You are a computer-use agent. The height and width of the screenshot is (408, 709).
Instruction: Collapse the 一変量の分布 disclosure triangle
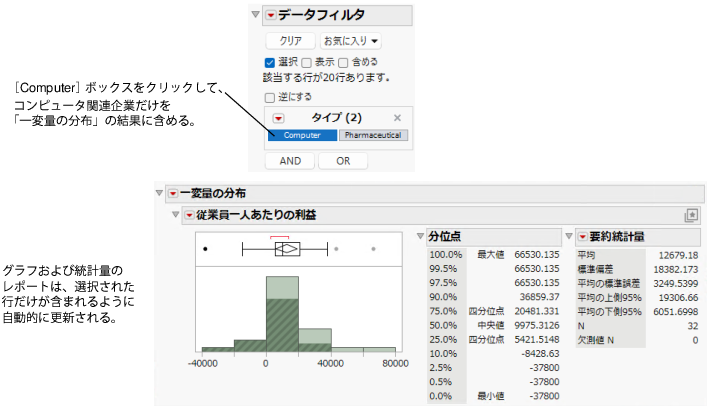tap(159, 193)
